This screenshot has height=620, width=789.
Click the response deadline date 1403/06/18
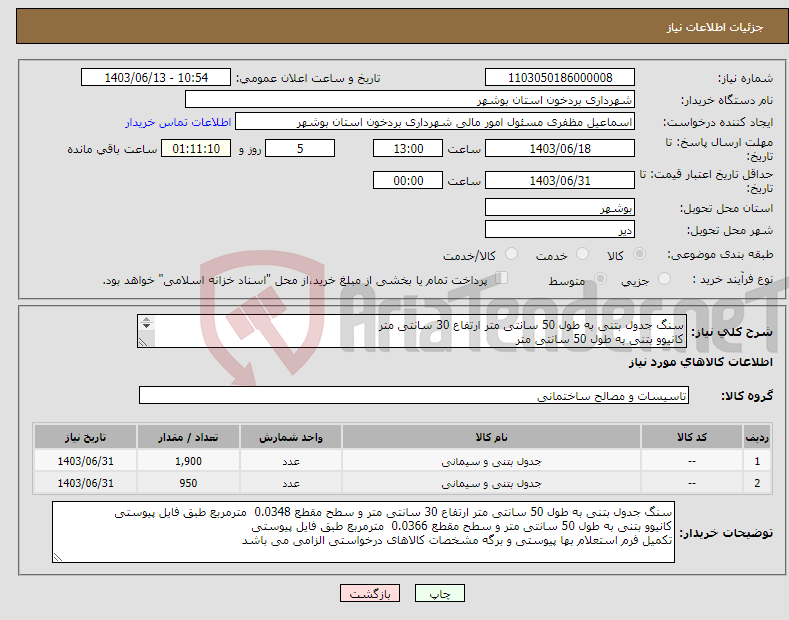(560, 148)
